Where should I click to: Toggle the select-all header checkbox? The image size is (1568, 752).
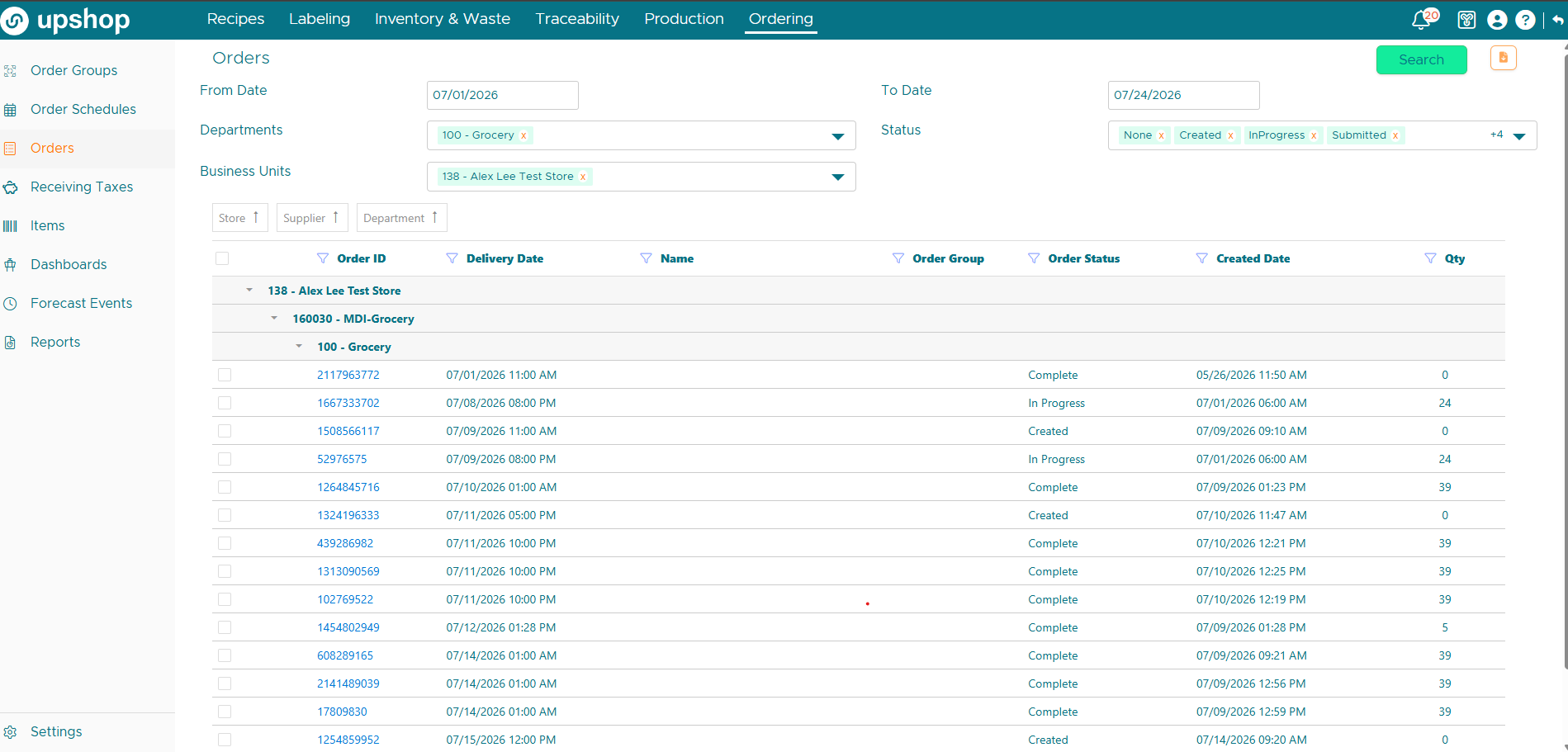coord(222,258)
